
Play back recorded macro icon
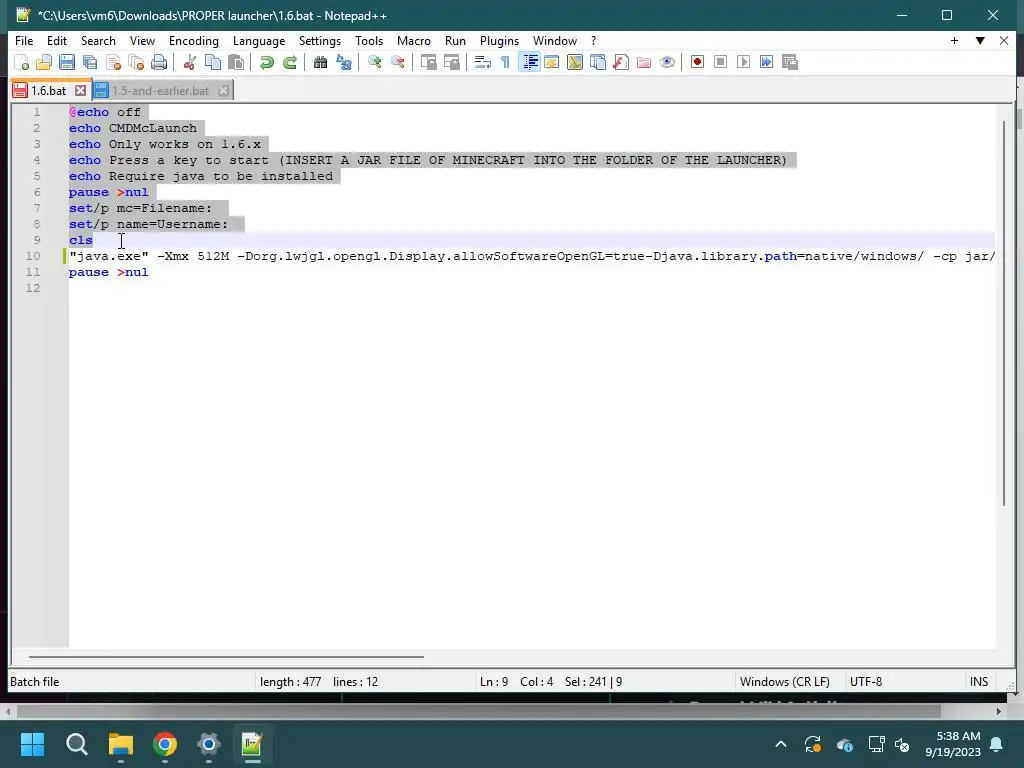[x=743, y=62]
